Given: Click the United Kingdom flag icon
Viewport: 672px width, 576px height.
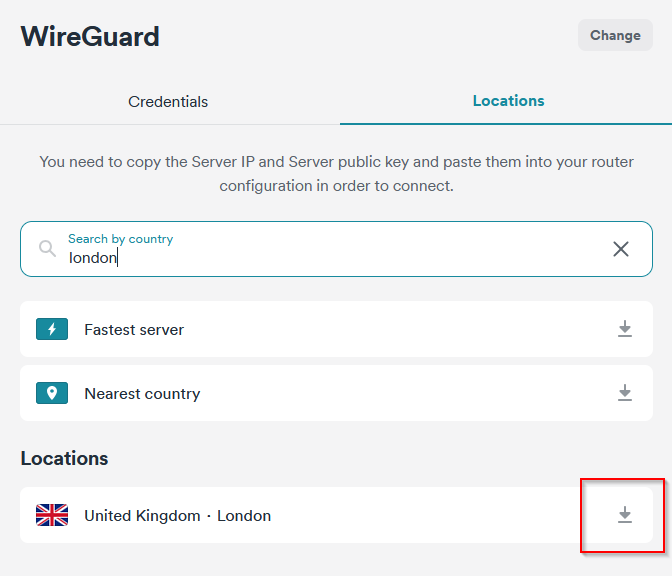Looking at the screenshot, I should pyautogui.click(x=52, y=515).
